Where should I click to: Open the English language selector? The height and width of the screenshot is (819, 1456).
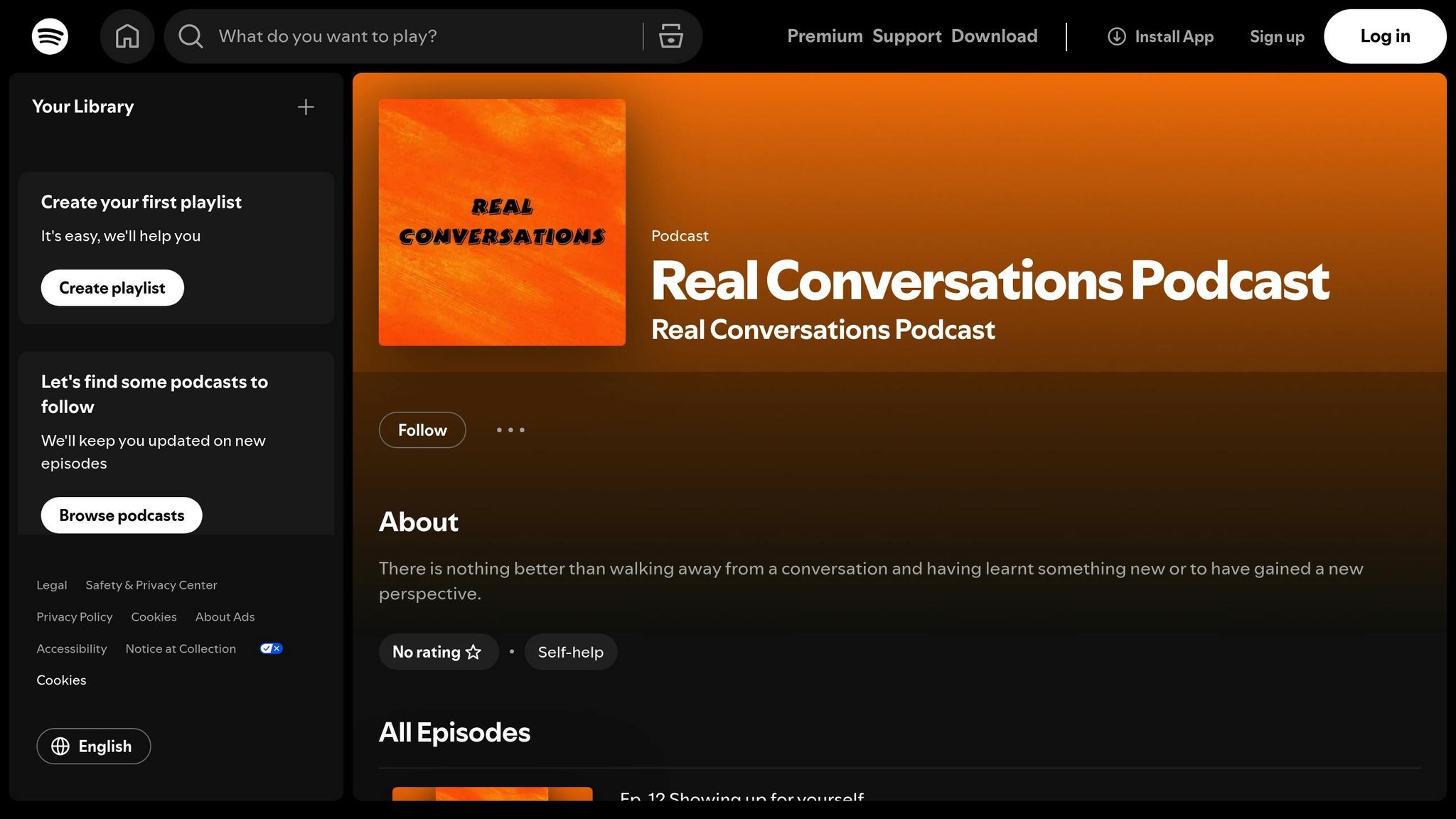[93, 746]
